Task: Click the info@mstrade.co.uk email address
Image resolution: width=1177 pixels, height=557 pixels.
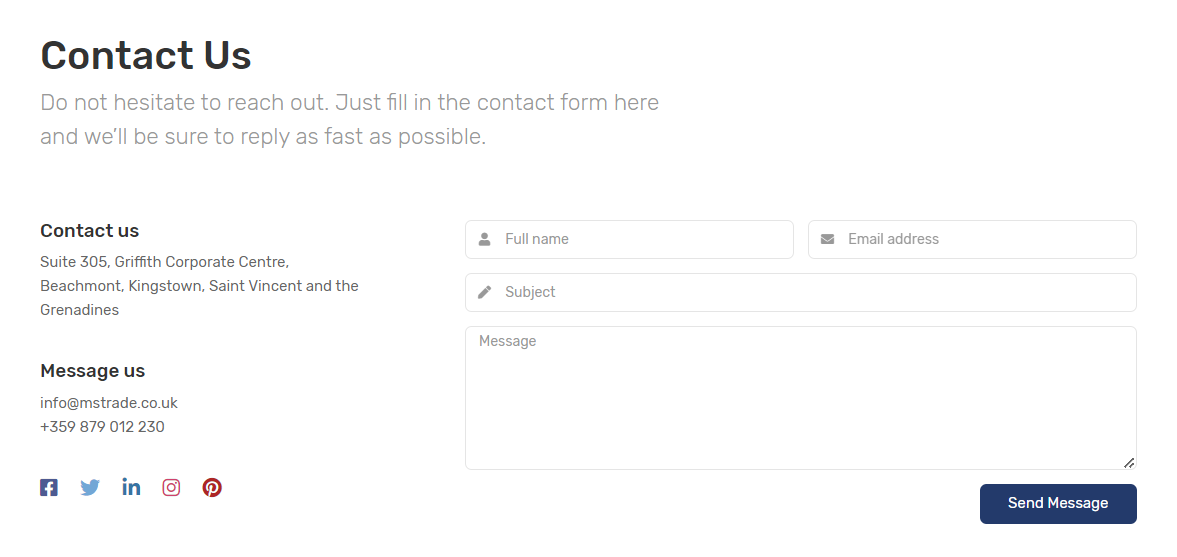Action: click(x=109, y=403)
